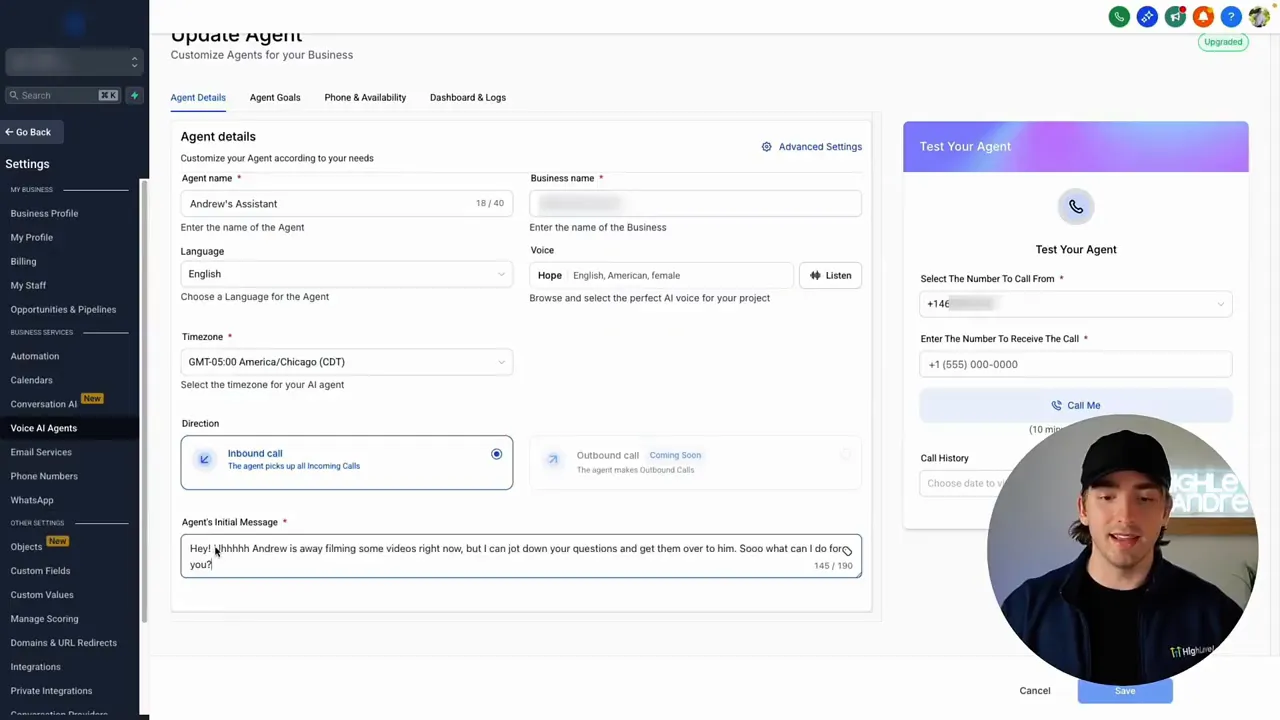Open My Profile settings
Screen dimensions: 1280x720
coord(32,237)
